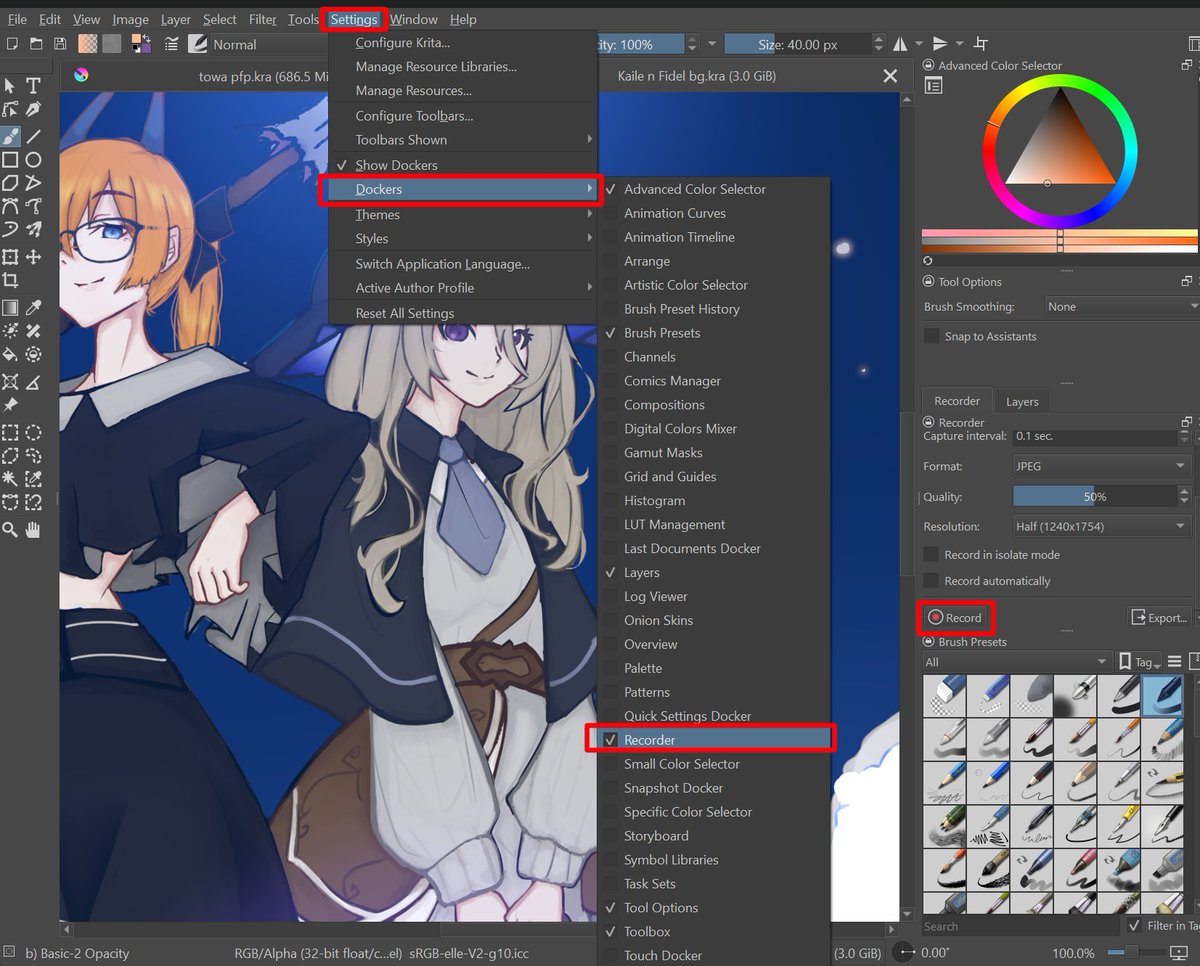Click the Tag button in Brush Presets
1200x966 pixels.
point(1138,662)
